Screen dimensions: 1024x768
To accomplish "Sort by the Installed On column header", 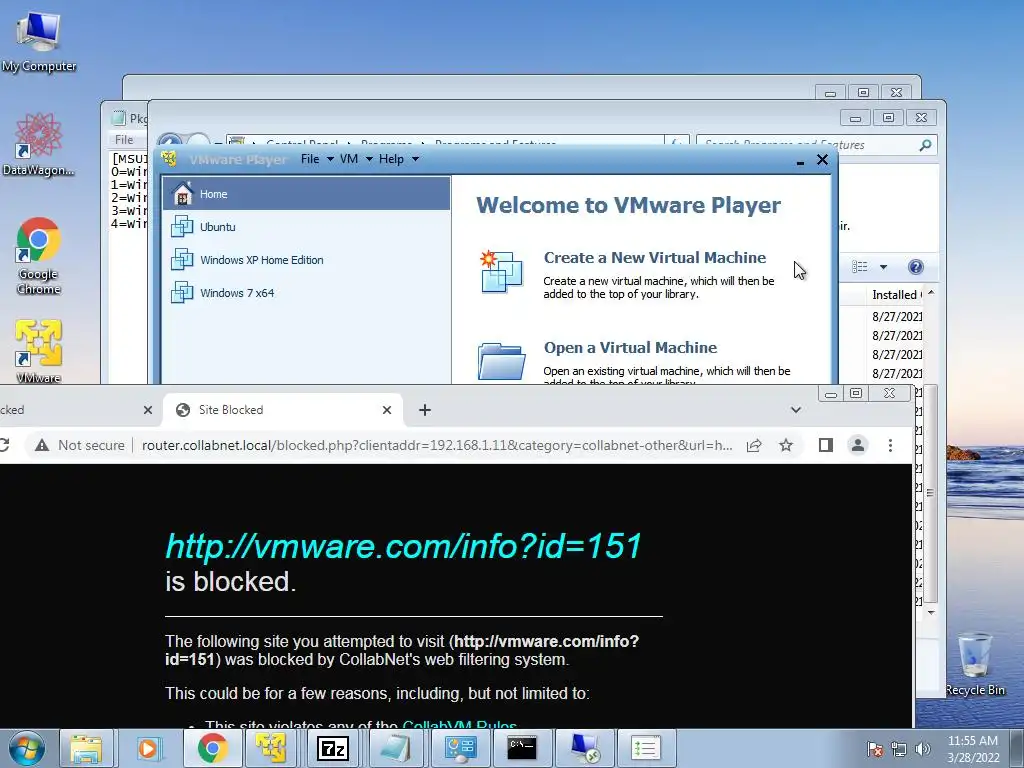I will point(896,295).
